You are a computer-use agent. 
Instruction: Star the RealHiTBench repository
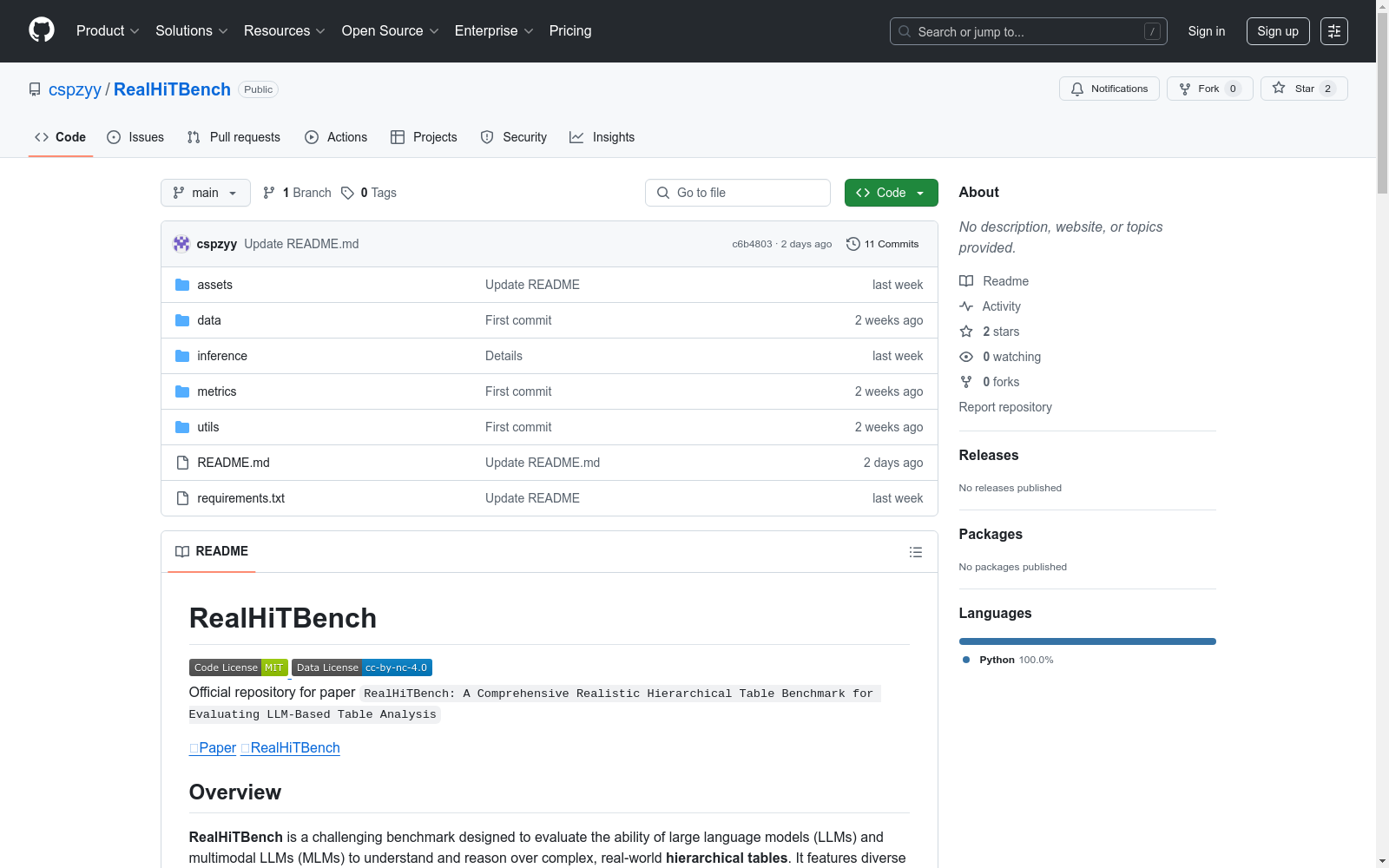pos(1304,89)
